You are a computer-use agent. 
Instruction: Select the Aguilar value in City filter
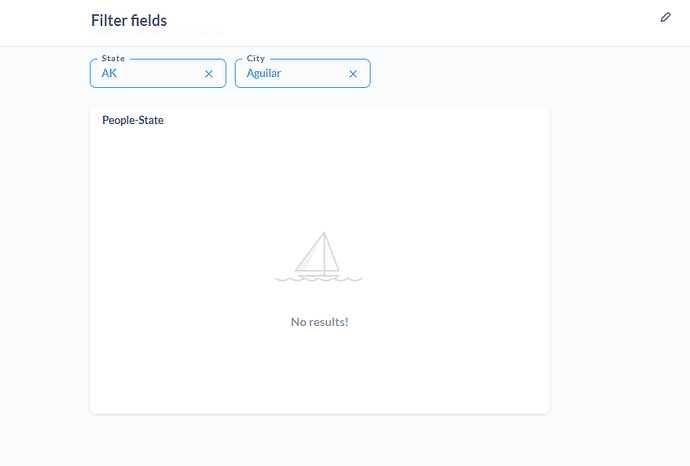(264, 73)
